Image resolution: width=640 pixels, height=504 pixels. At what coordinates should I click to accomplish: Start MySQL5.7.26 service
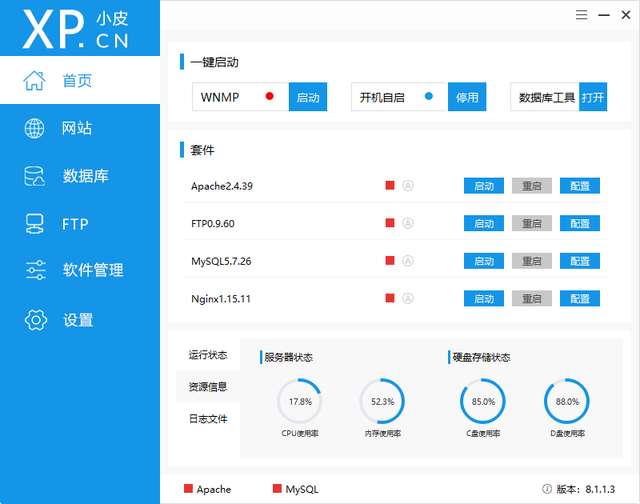coord(484,261)
